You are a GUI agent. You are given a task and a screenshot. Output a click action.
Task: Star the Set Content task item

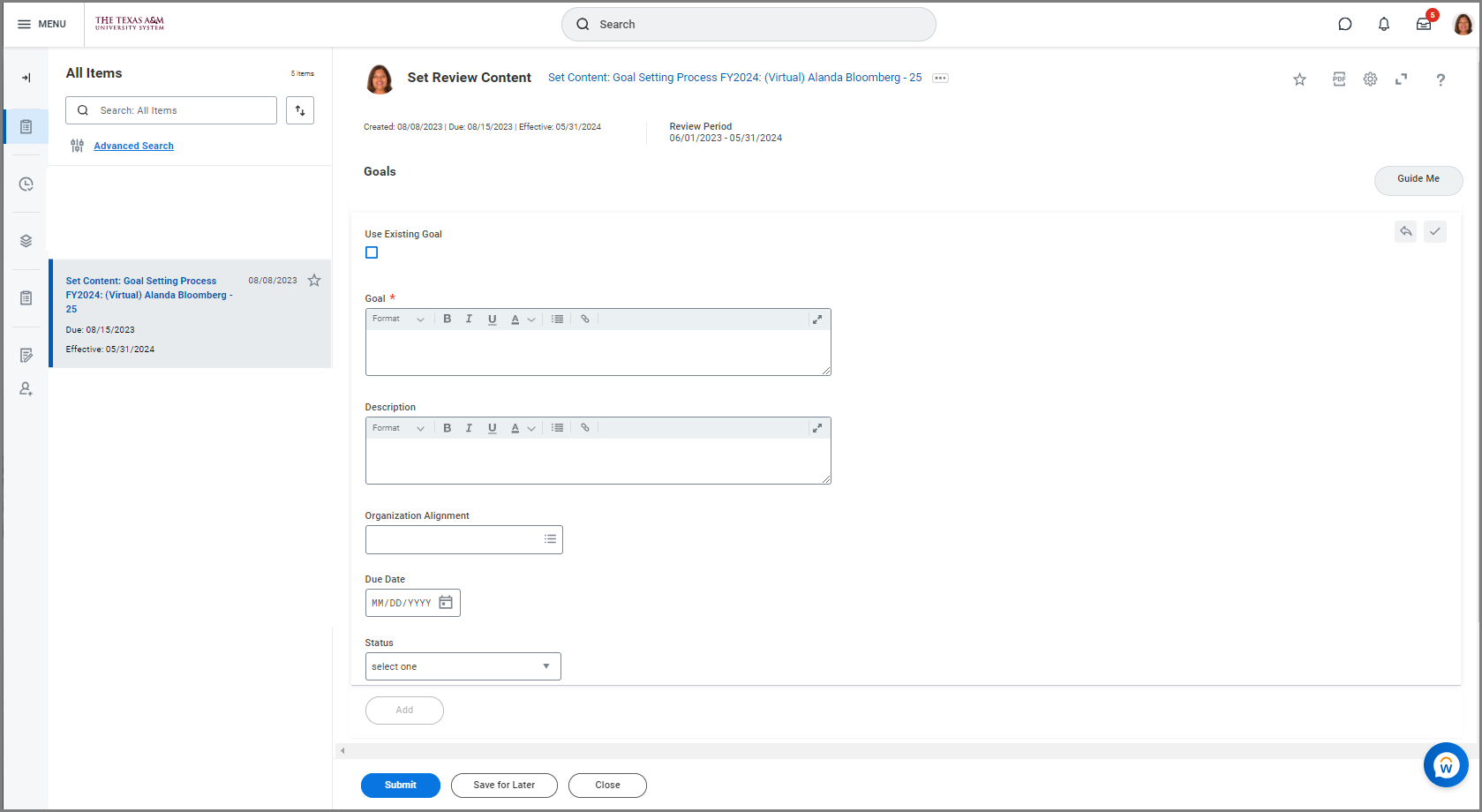point(314,281)
